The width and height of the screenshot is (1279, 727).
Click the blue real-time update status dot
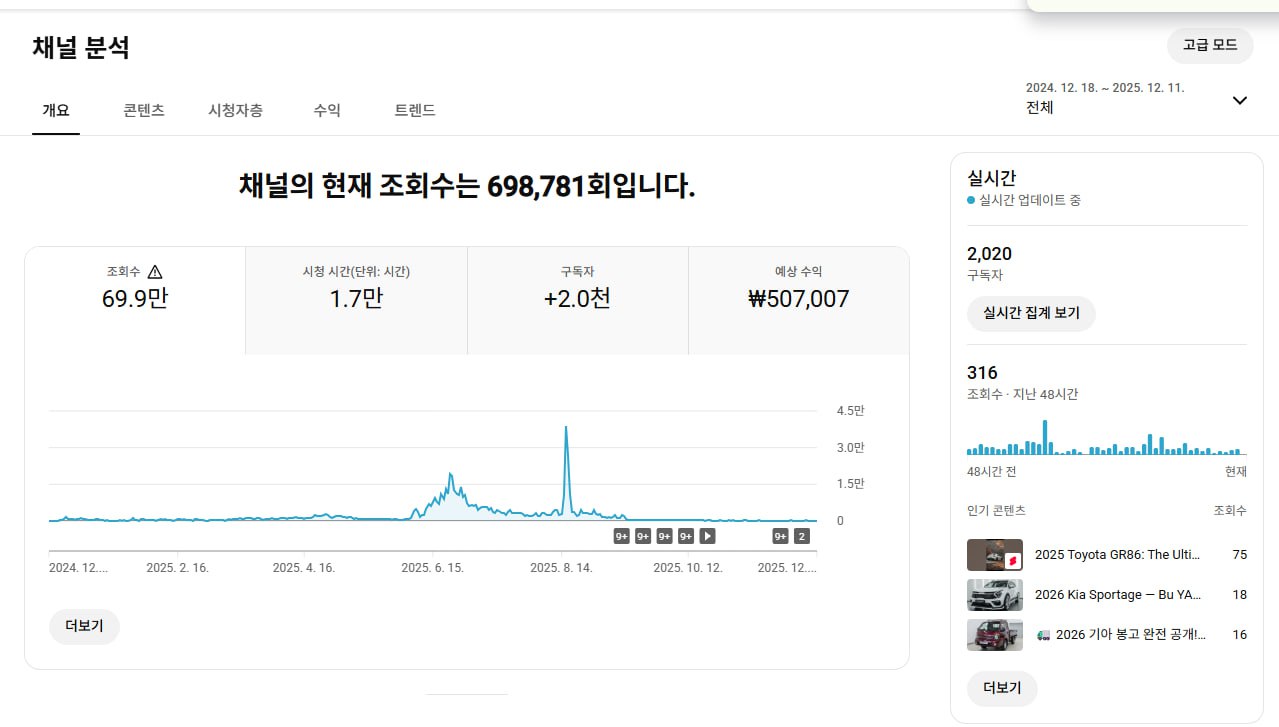[x=971, y=200]
